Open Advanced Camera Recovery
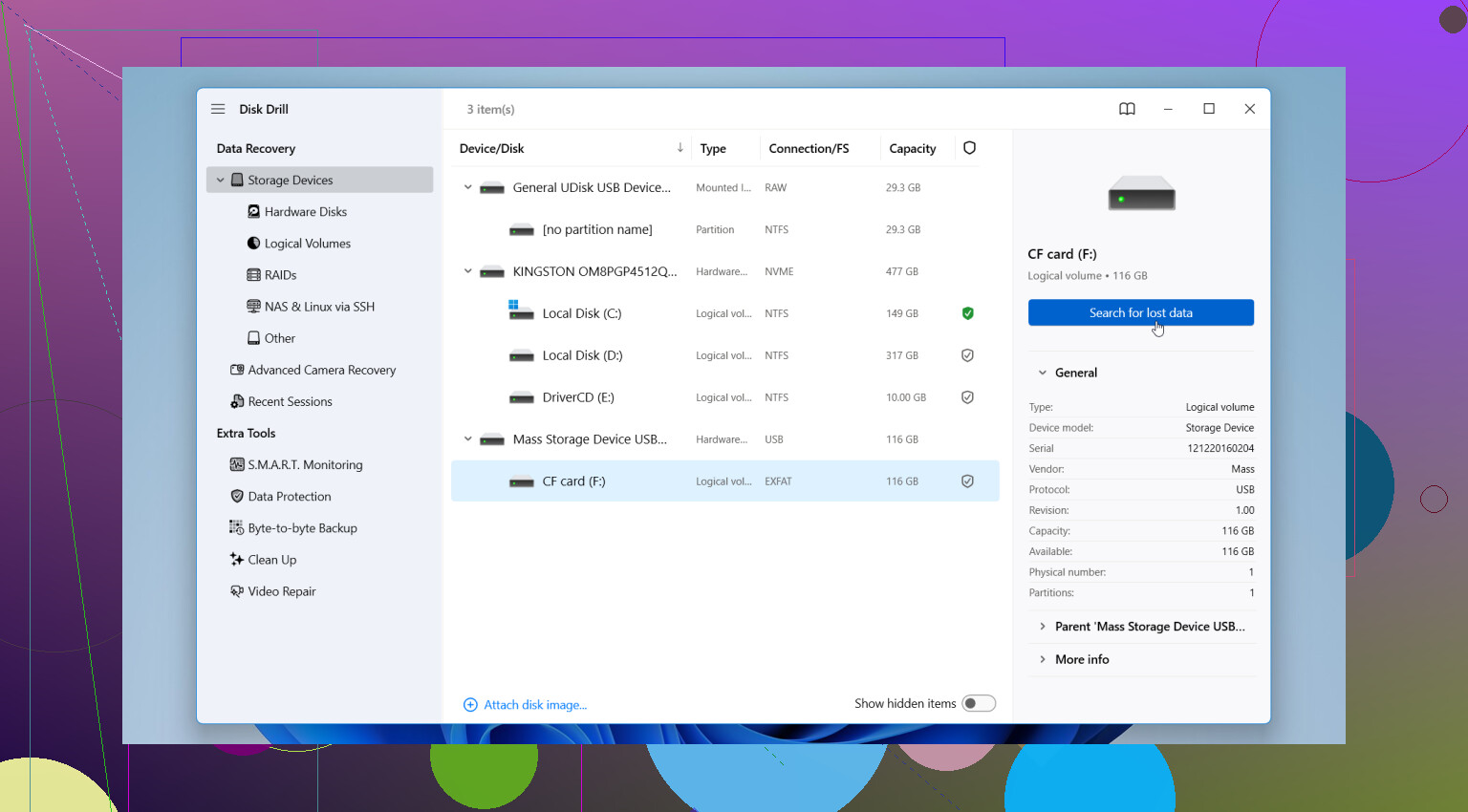The height and width of the screenshot is (812, 1468). 322,370
